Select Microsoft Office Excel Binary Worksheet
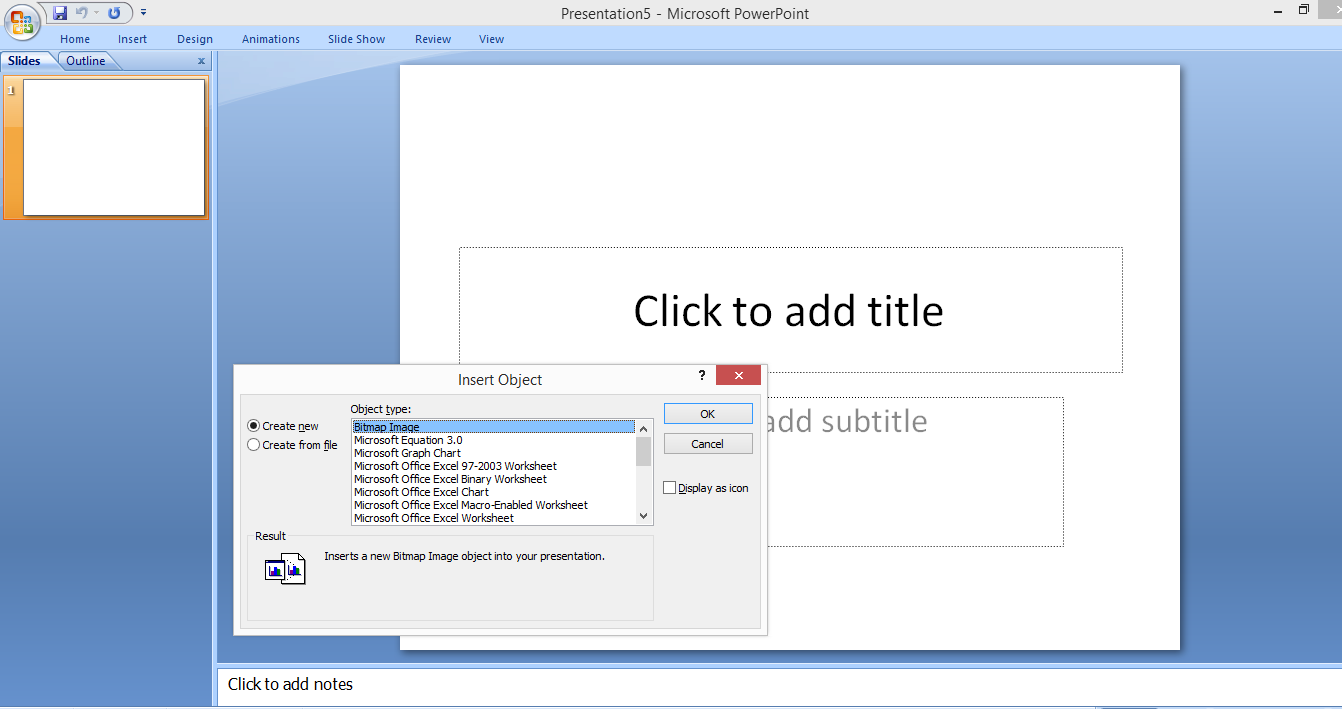Viewport: 1342px width, 709px height. click(x=494, y=479)
